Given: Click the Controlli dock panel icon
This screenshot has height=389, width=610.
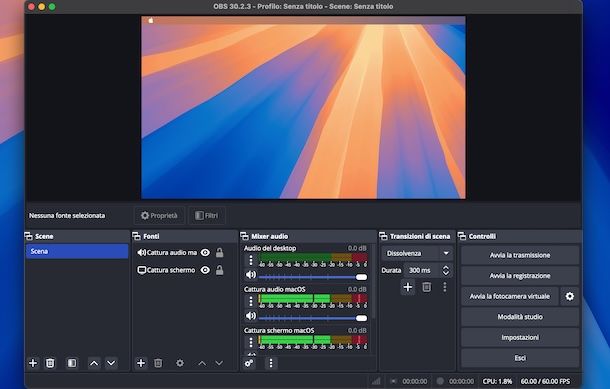Looking at the screenshot, I should (x=462, y=236).
